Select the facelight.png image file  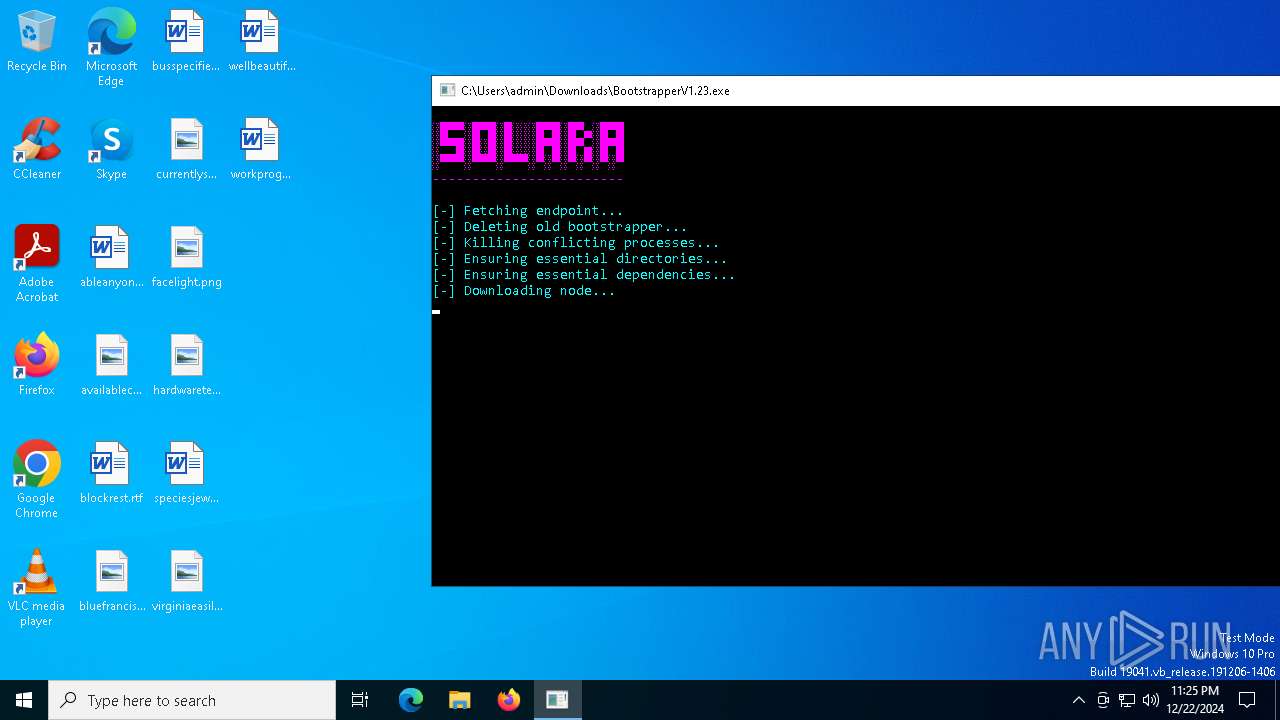(x=186, y=258)
